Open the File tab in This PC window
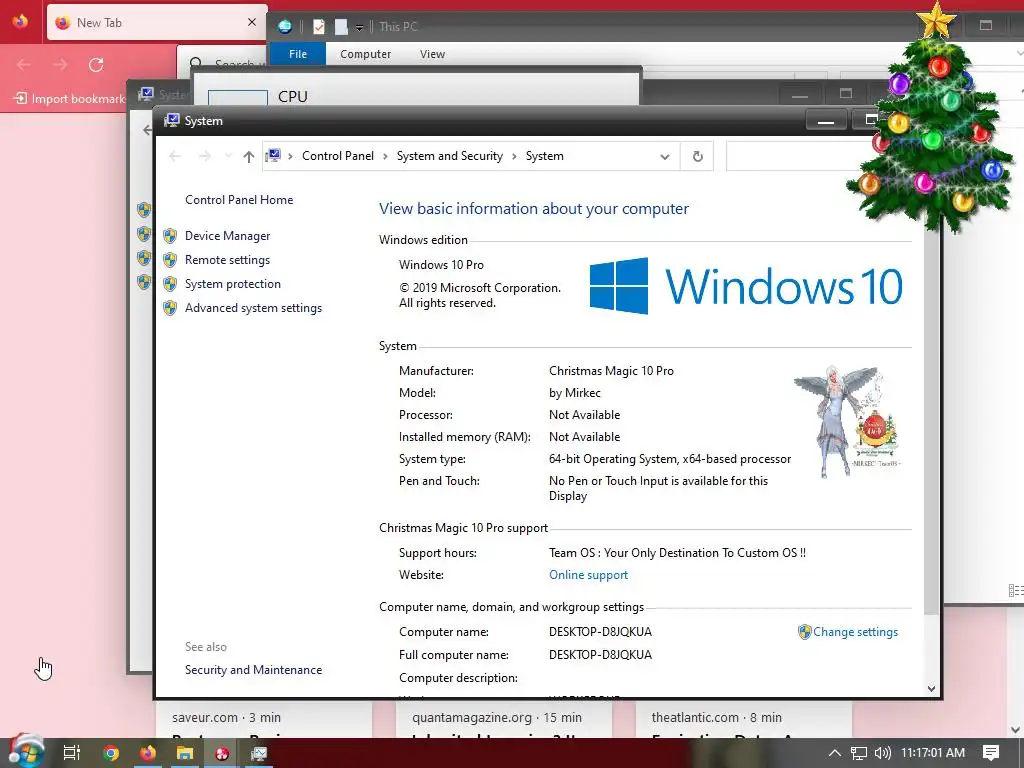 coord(298,54)
